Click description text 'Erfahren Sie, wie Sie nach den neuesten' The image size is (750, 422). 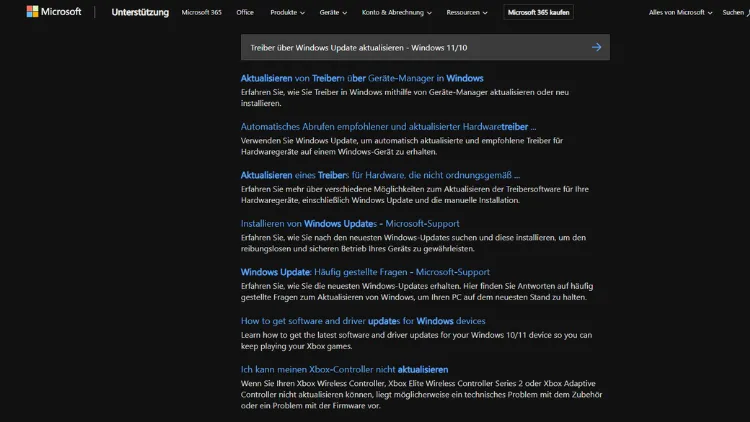pos(413,243)
